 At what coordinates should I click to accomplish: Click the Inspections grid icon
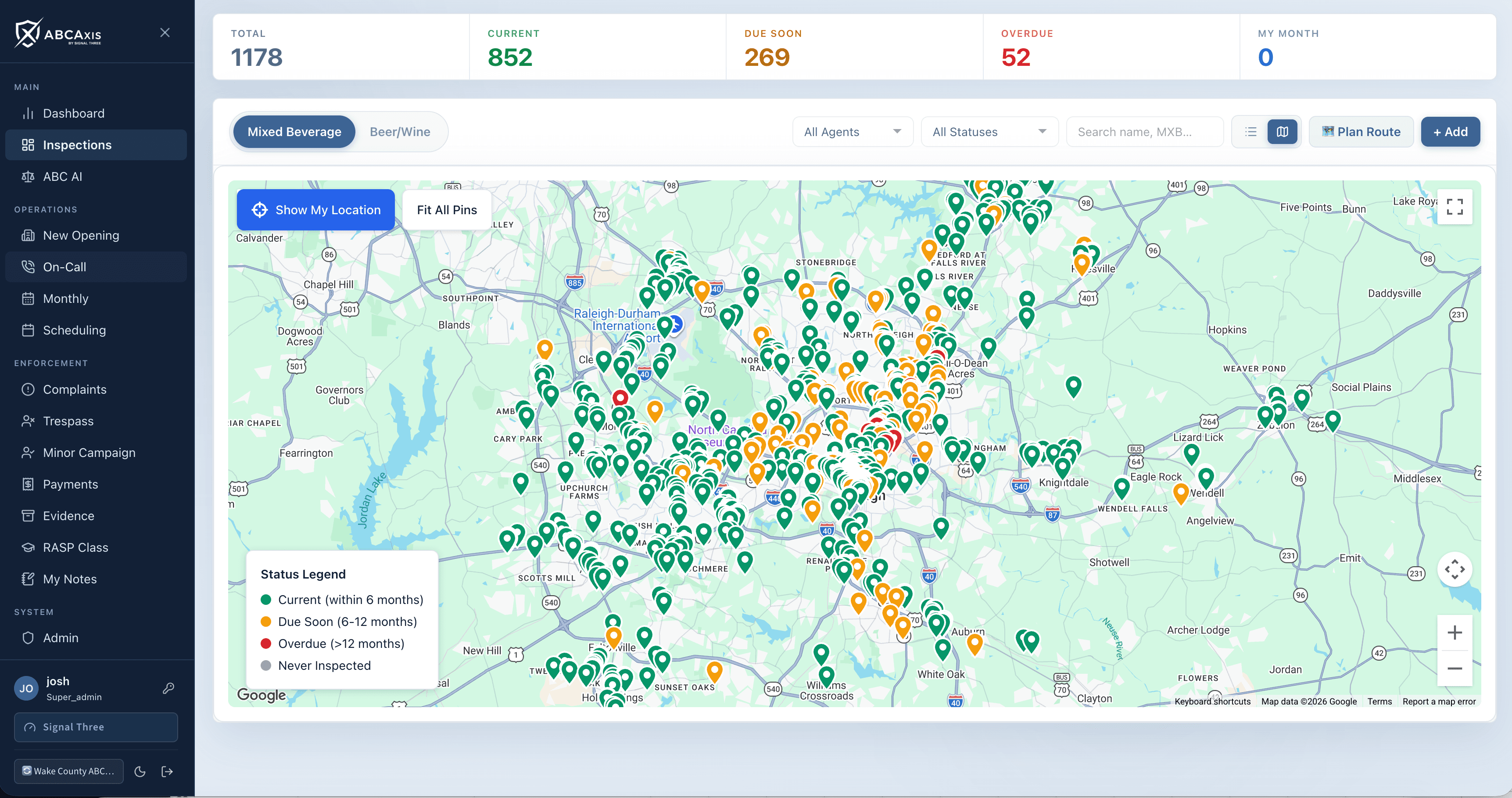click(x=28, y=145)
